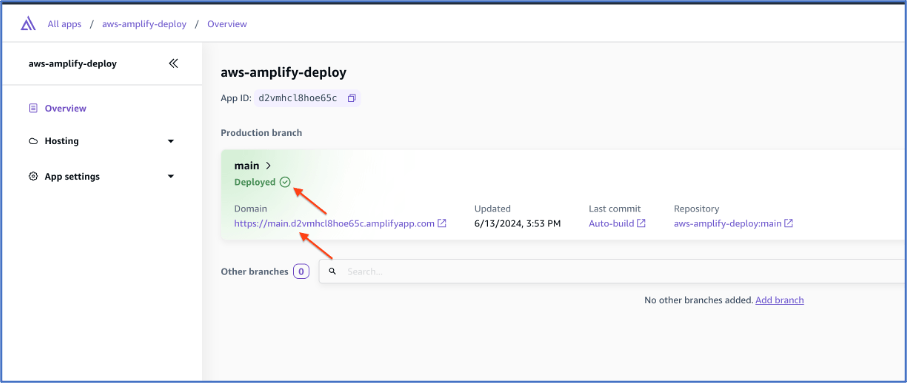Click external link icon beside repository
Image resolution: width=908 pixels, height=384 pixels.
789,224
